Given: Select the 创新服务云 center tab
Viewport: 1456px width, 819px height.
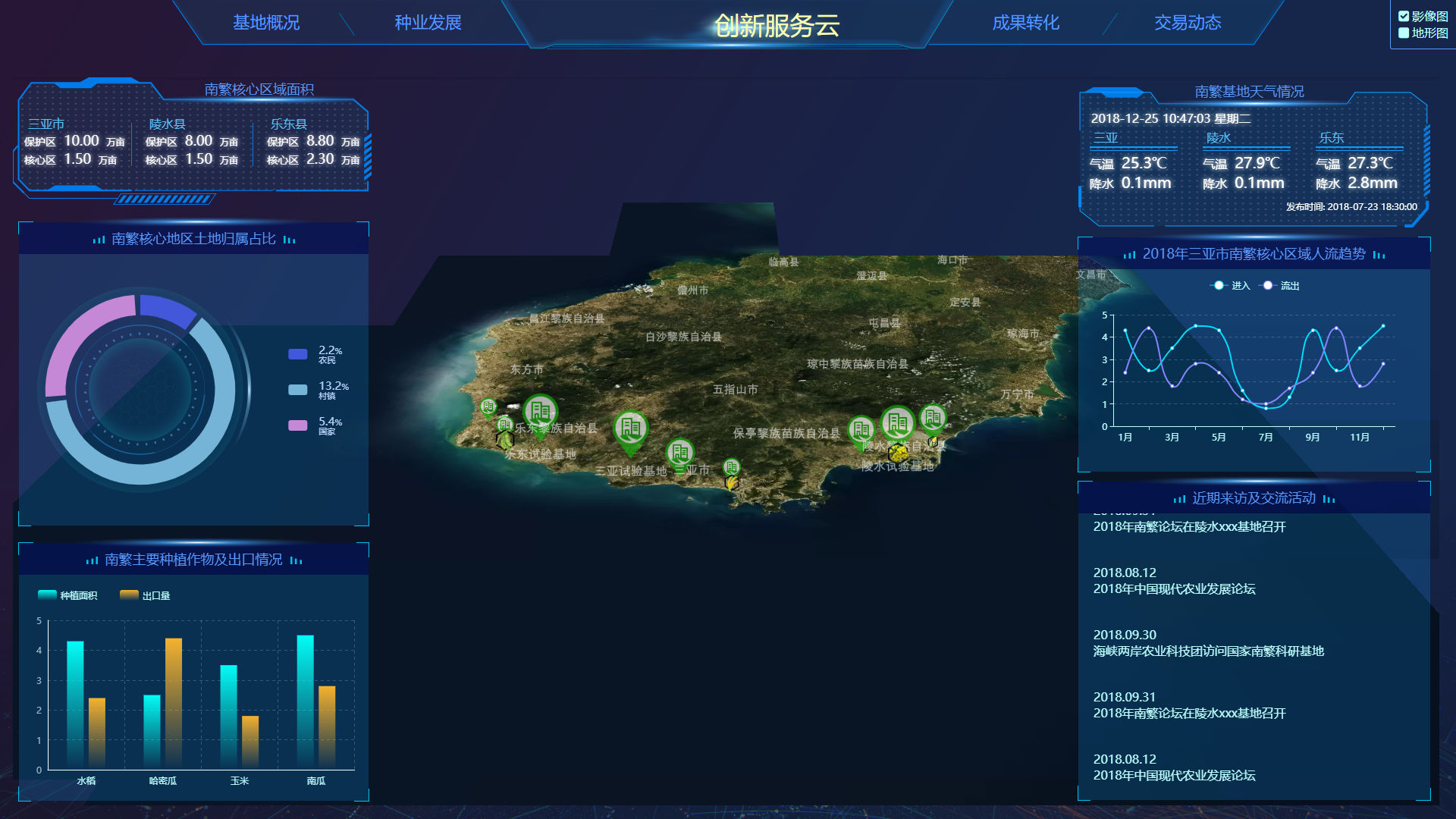Looking at the screenshot, I should click(x=777, y=26).
